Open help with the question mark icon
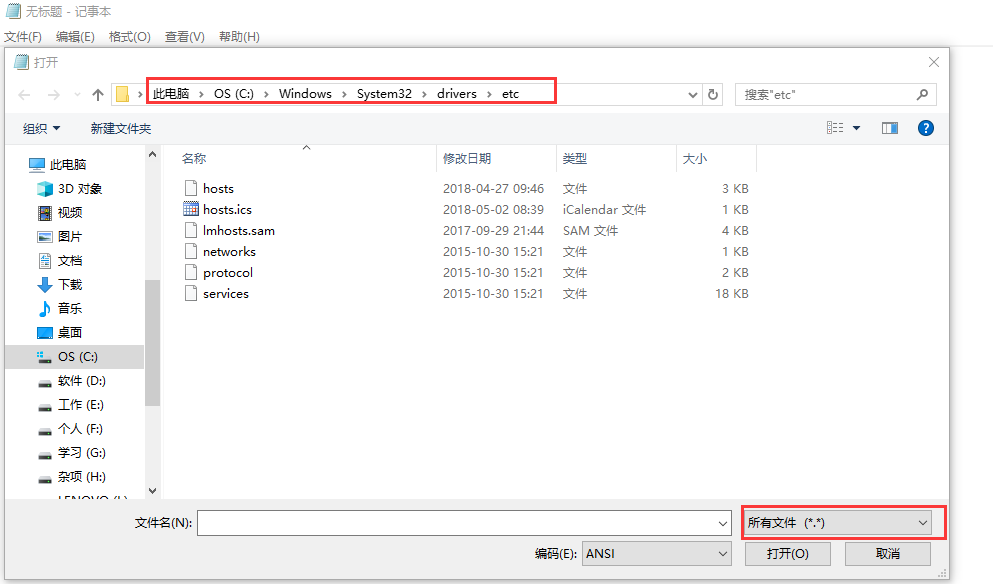The image size is (993, 584). point(925,128)
